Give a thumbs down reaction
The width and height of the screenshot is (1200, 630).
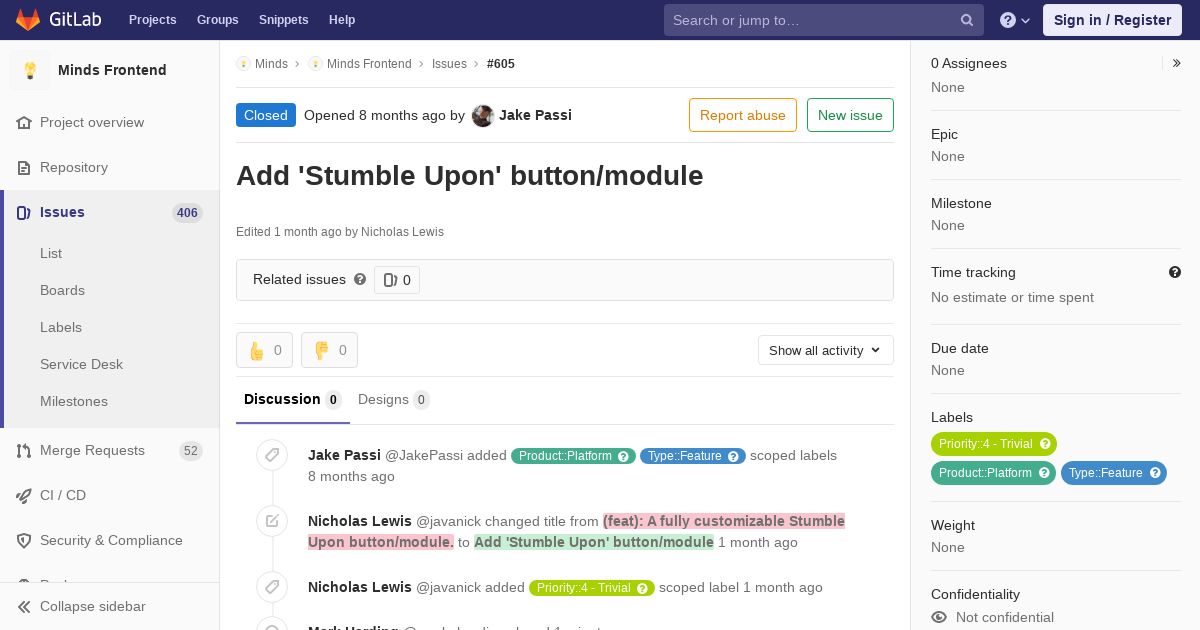coord(329,350)
